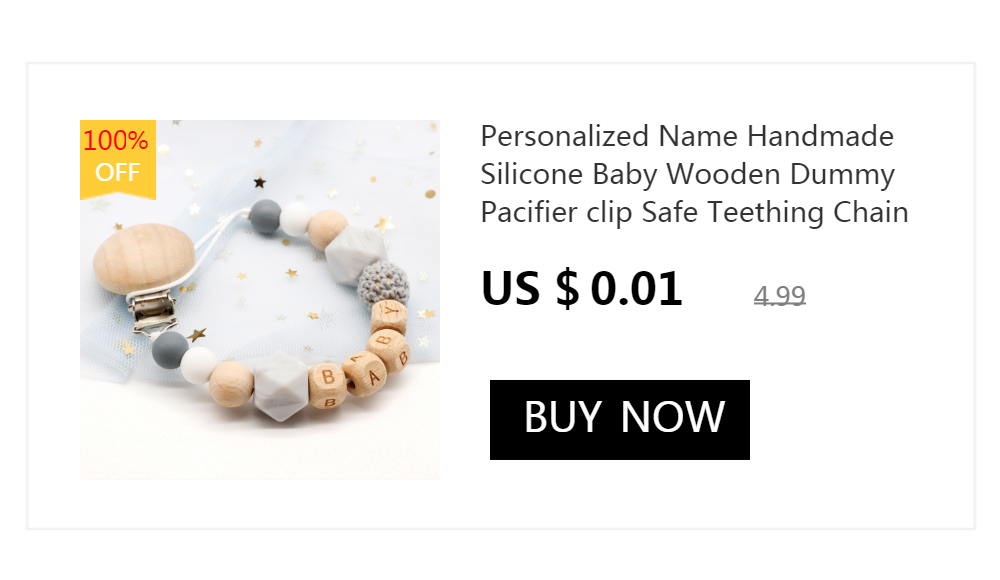Click the black BUY NOW button

pos(619,420)
